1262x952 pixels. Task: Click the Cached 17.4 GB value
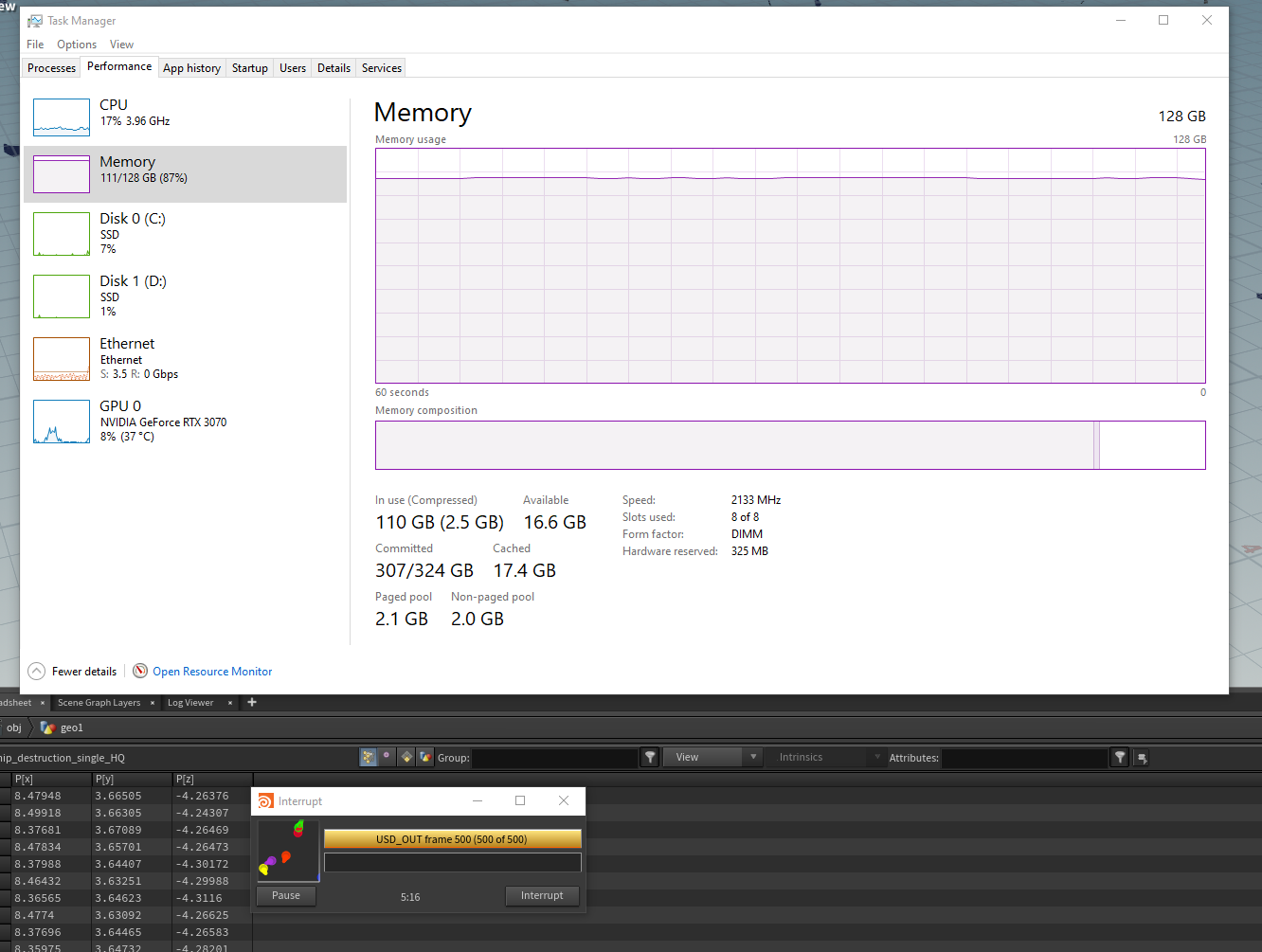coord(525,570)
